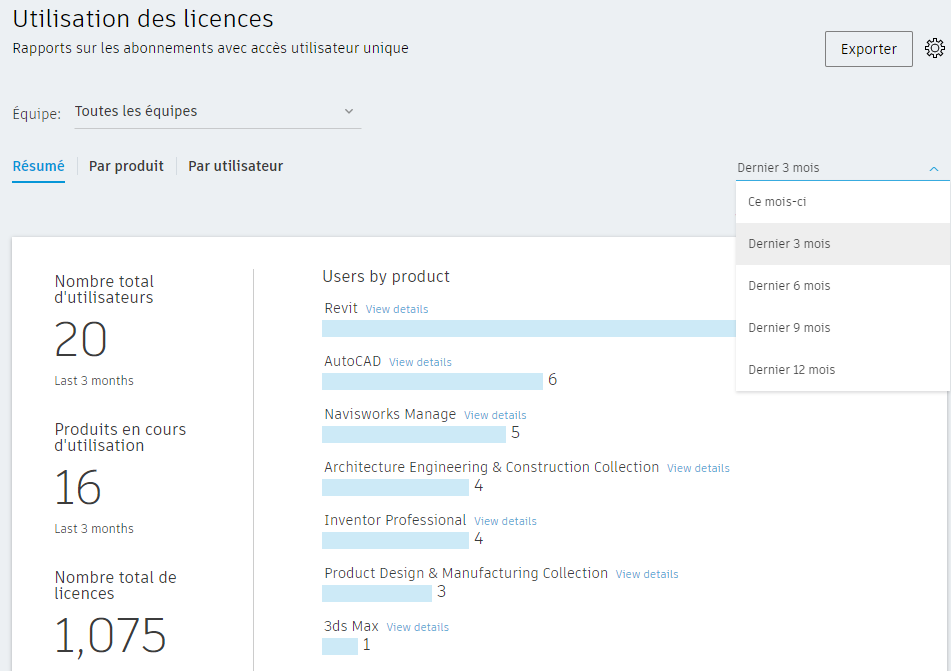
Task: Click the AutoCAD user count 6
Action: coord(553,380)
